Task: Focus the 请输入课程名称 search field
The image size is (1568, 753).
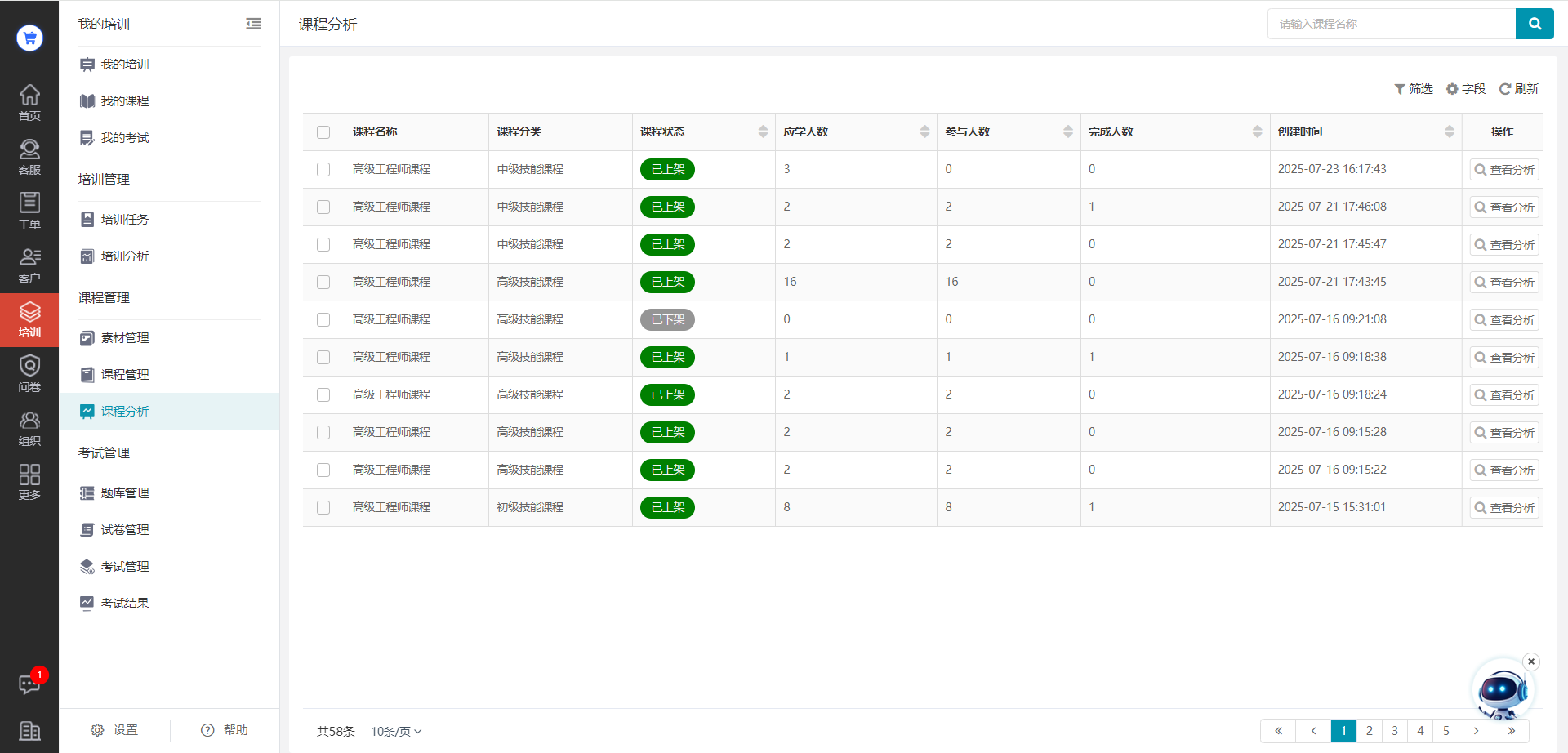Action: pyautogui.click(x=1391, y=24)
